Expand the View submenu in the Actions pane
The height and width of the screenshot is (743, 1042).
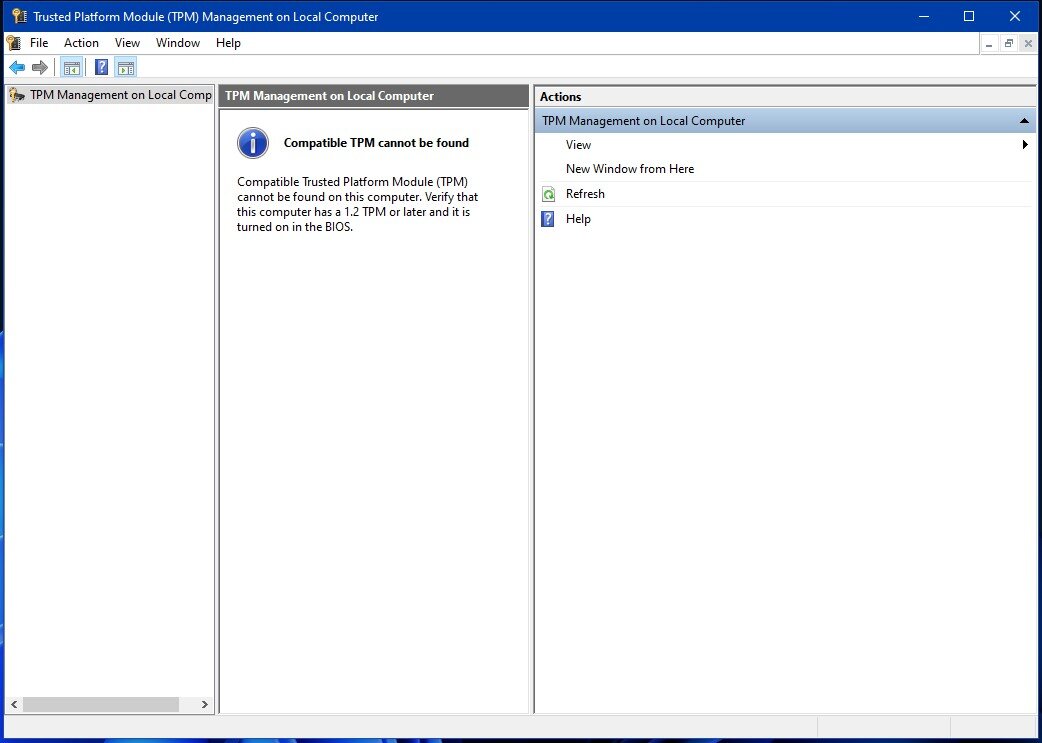[x=1025, y=145]
